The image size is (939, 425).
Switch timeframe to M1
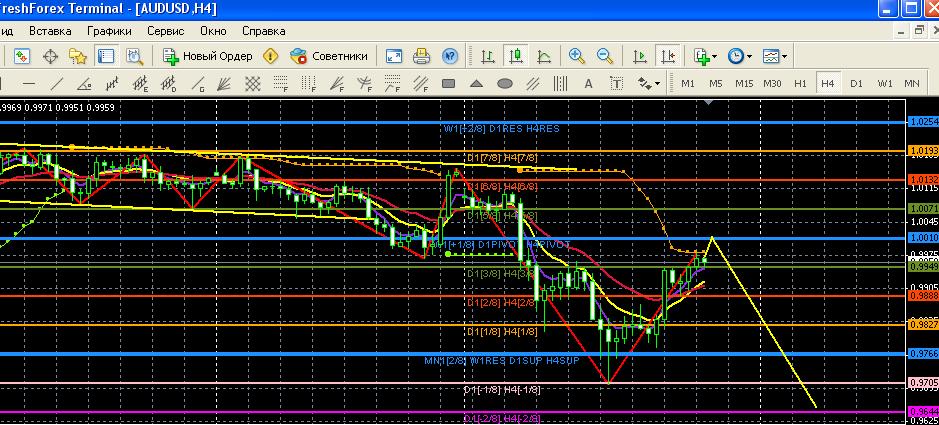[687, 84]
